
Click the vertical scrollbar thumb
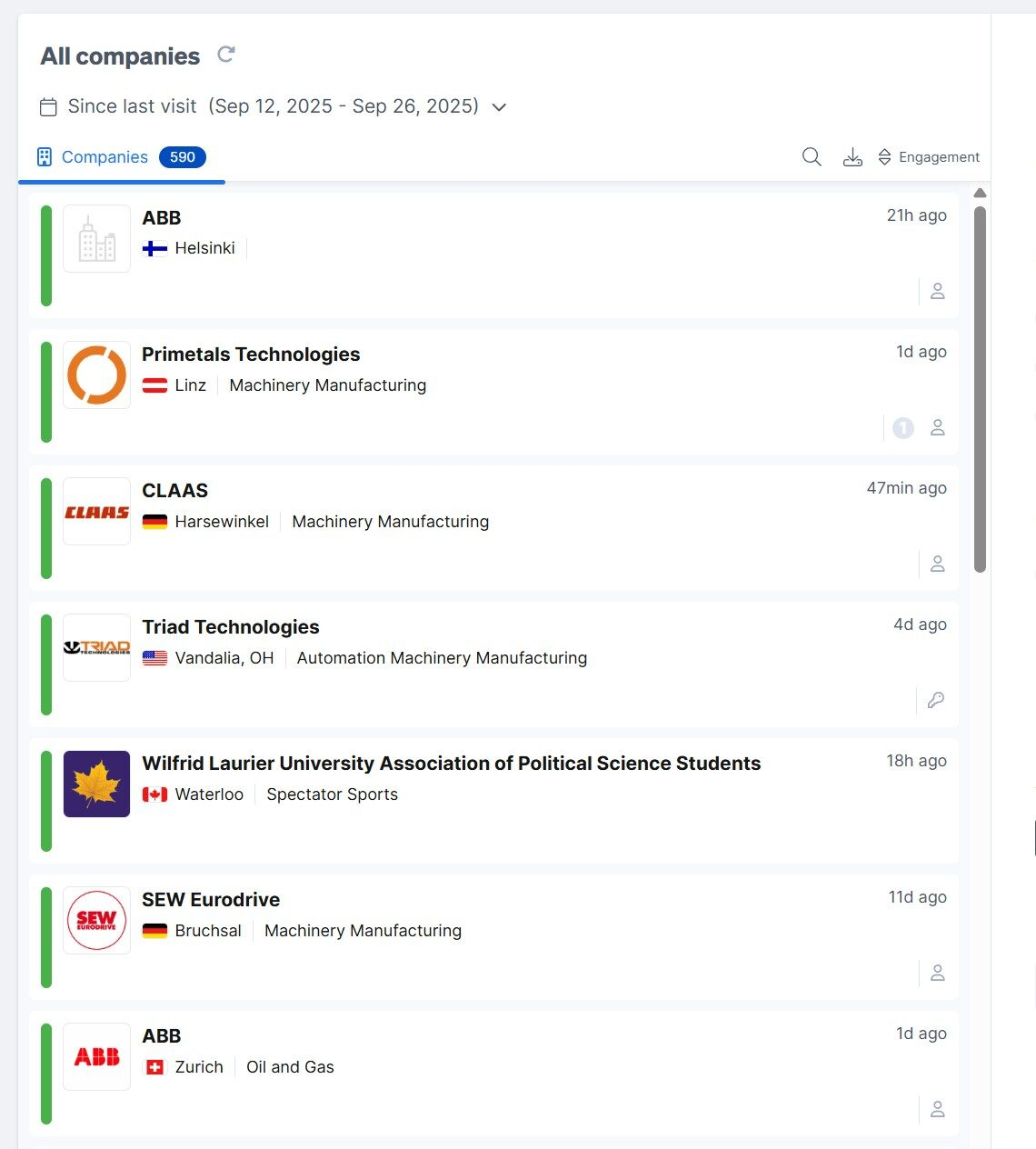click(980, 389)
